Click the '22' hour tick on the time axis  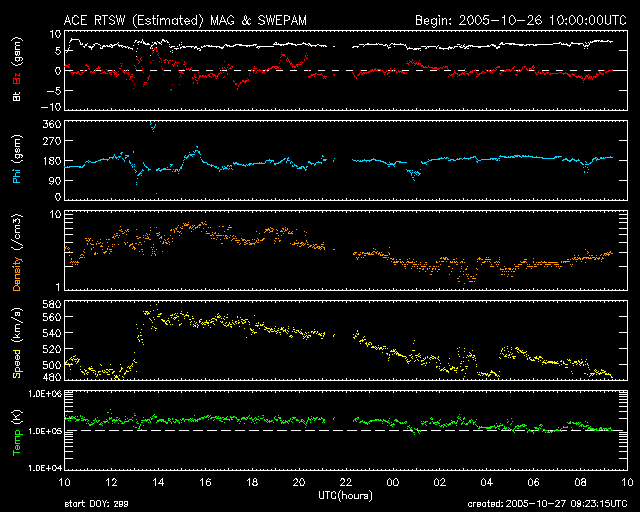pyautogui.click(x=346, y=482)
